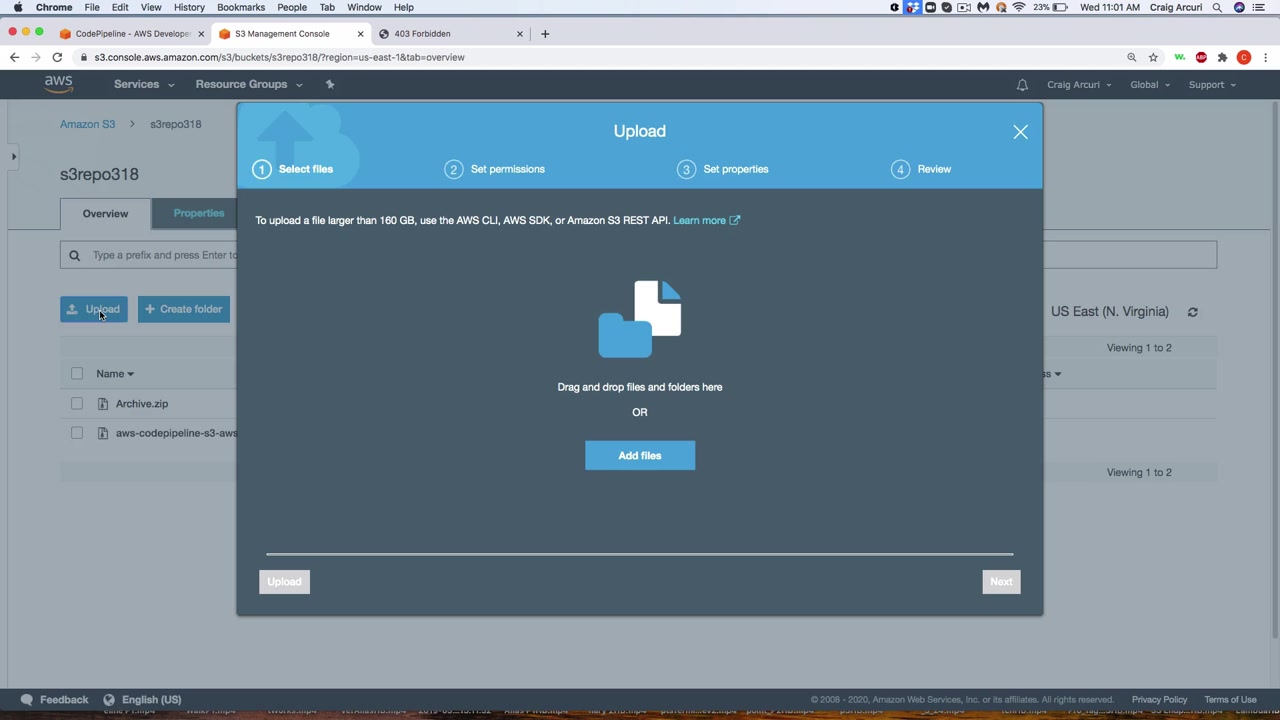
Task: Open the Learn more link
Action: click(x=699, y=220)
